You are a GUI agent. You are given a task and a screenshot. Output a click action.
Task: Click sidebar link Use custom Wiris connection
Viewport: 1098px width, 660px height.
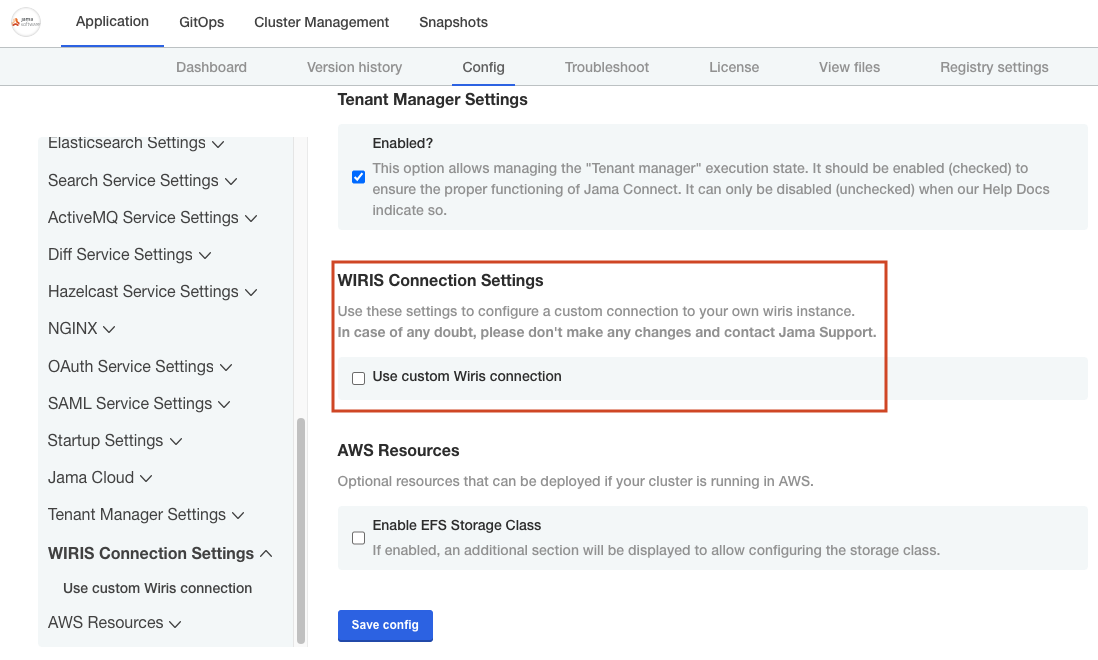[x=158, y=589]
